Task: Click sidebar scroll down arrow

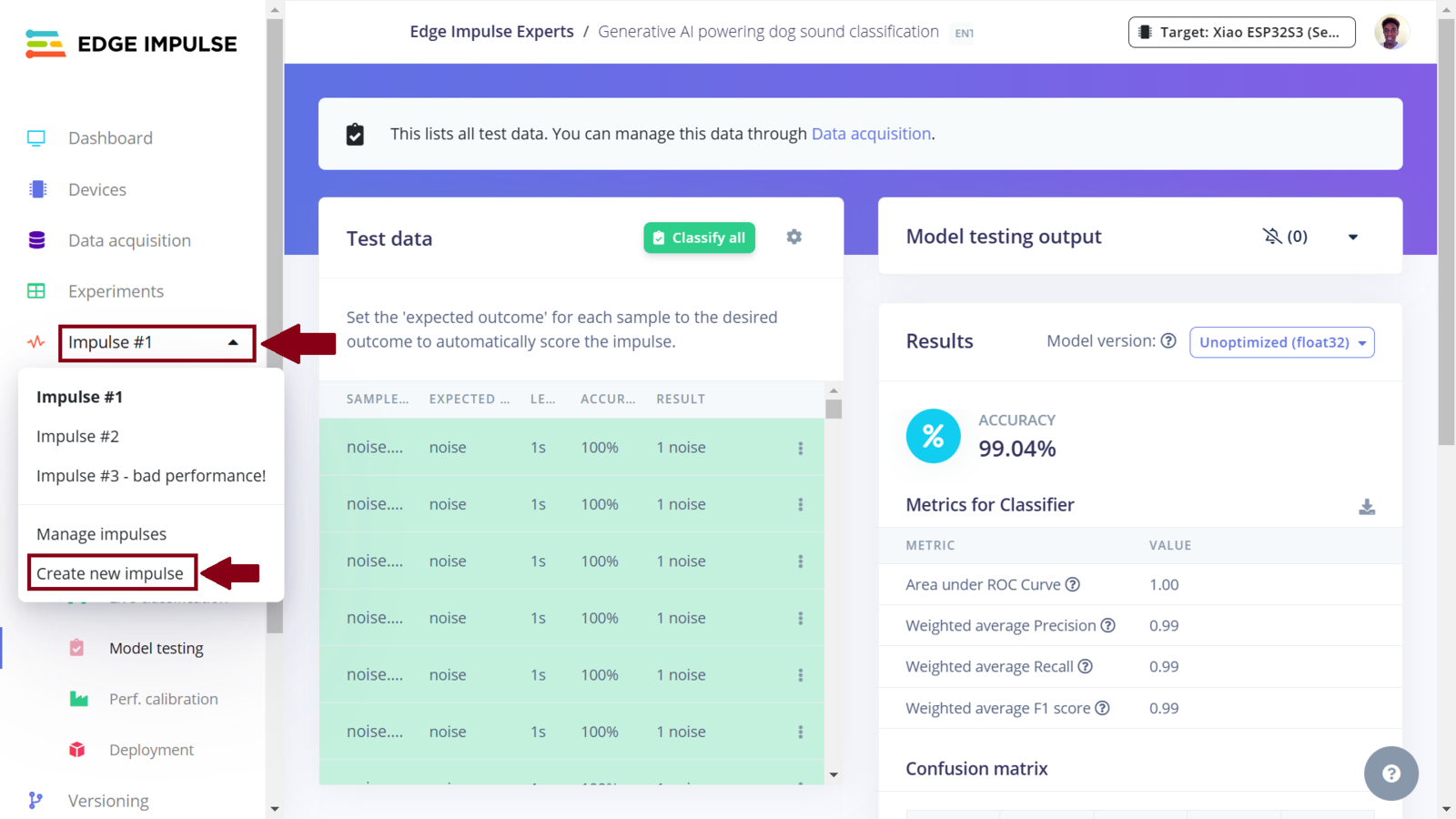Action: click(x=275, y=808)
